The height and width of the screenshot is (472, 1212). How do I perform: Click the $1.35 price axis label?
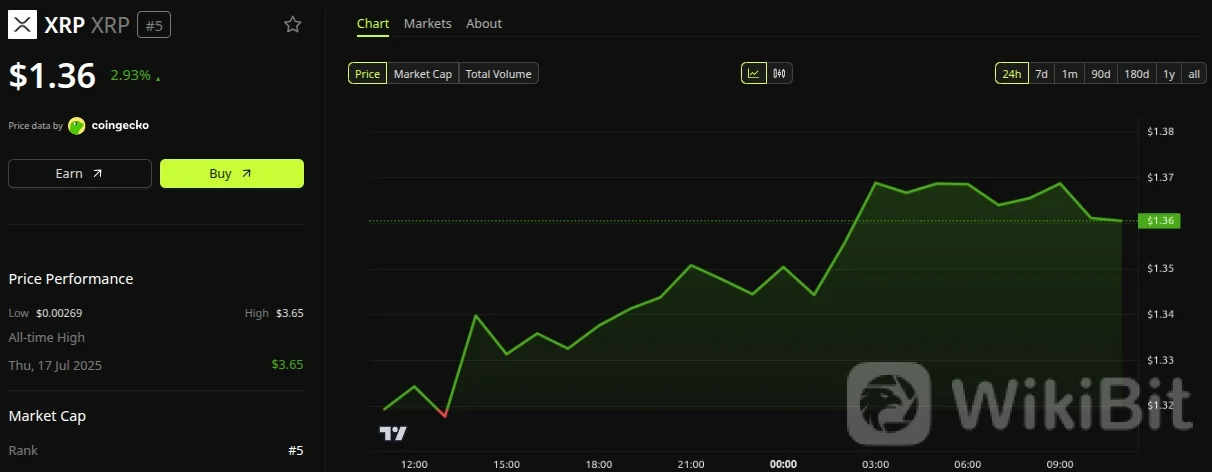[x=1161, y=268]
